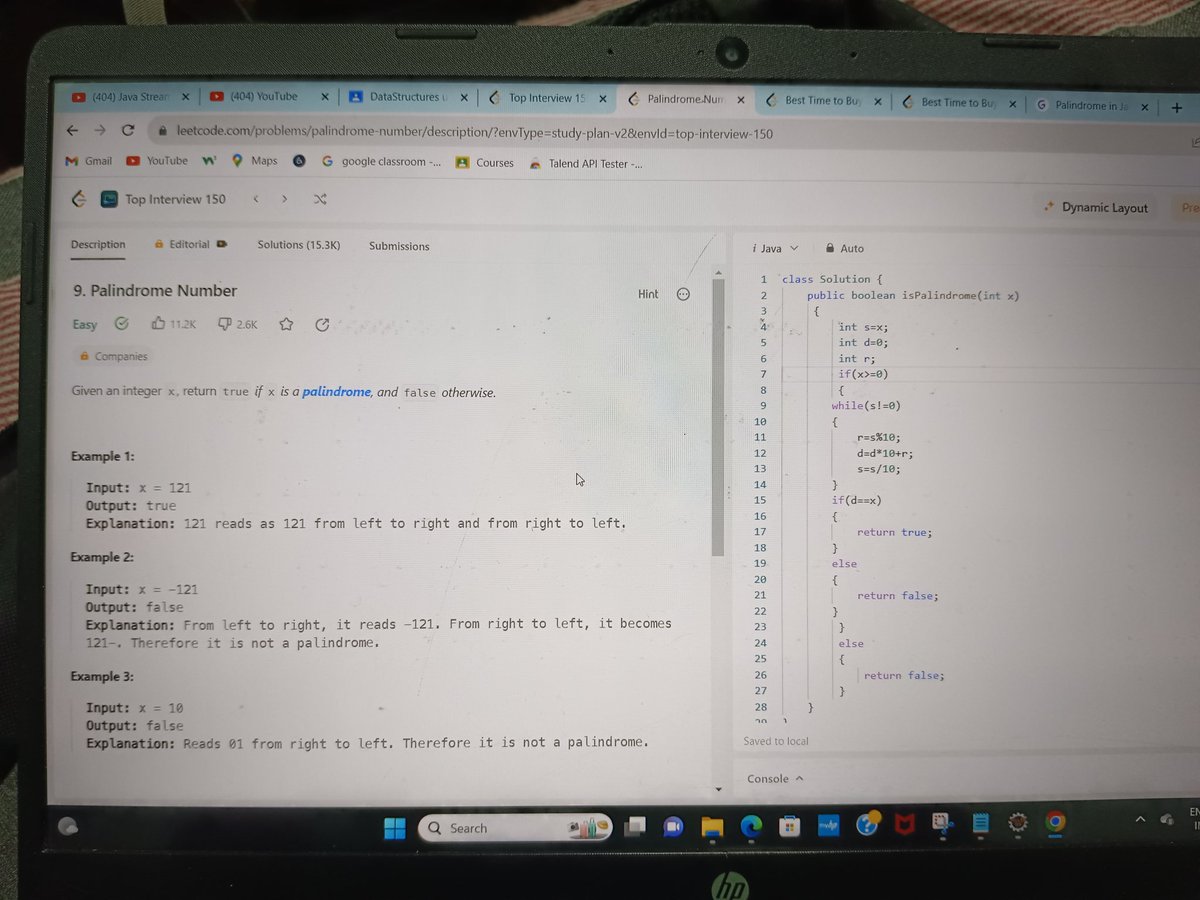The image size is (1200, 900).
Task: Click the LeetCode logo icon
Action: tap(78, 199)
